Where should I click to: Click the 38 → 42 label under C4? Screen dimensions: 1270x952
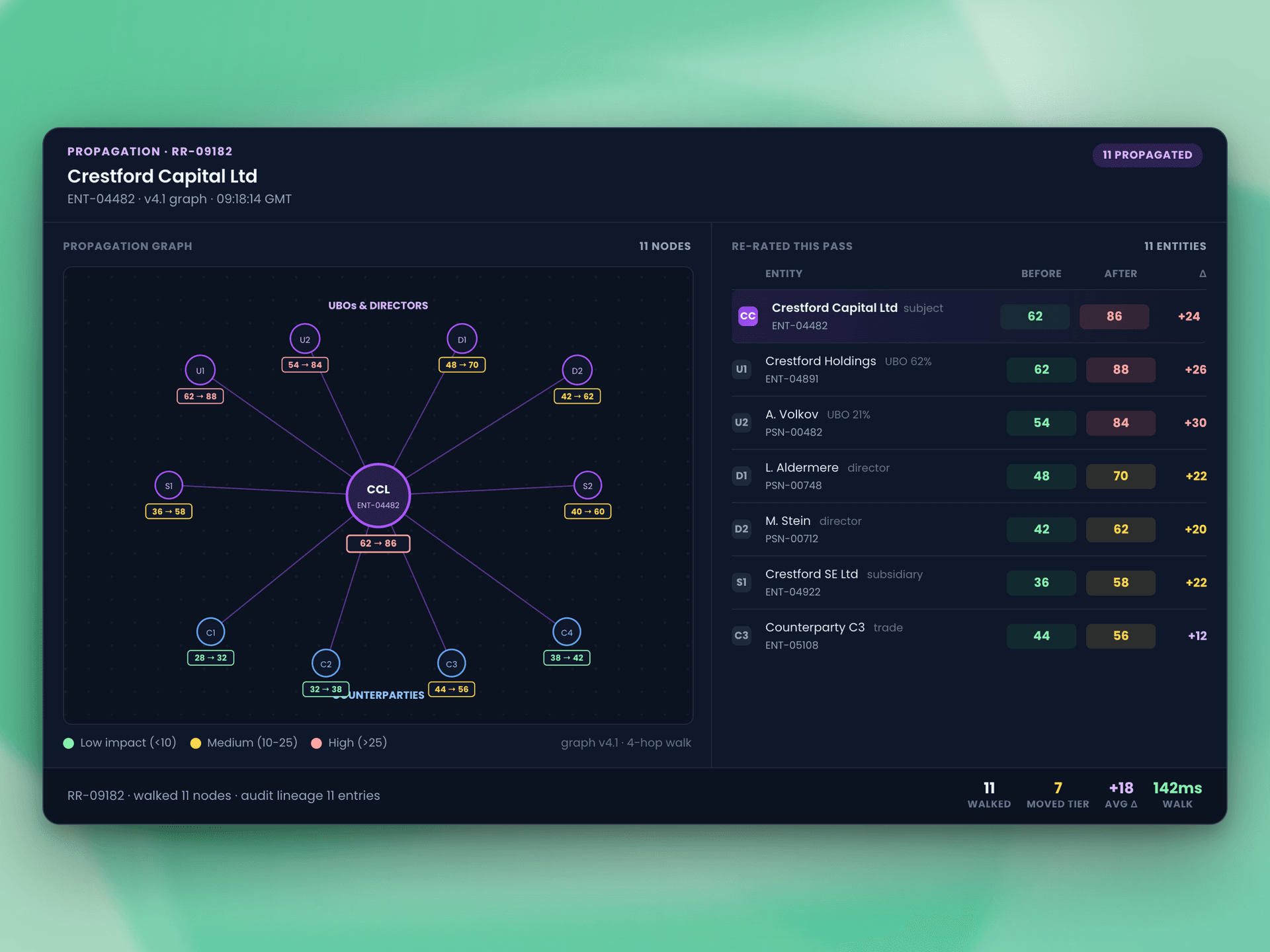point(566,658)
